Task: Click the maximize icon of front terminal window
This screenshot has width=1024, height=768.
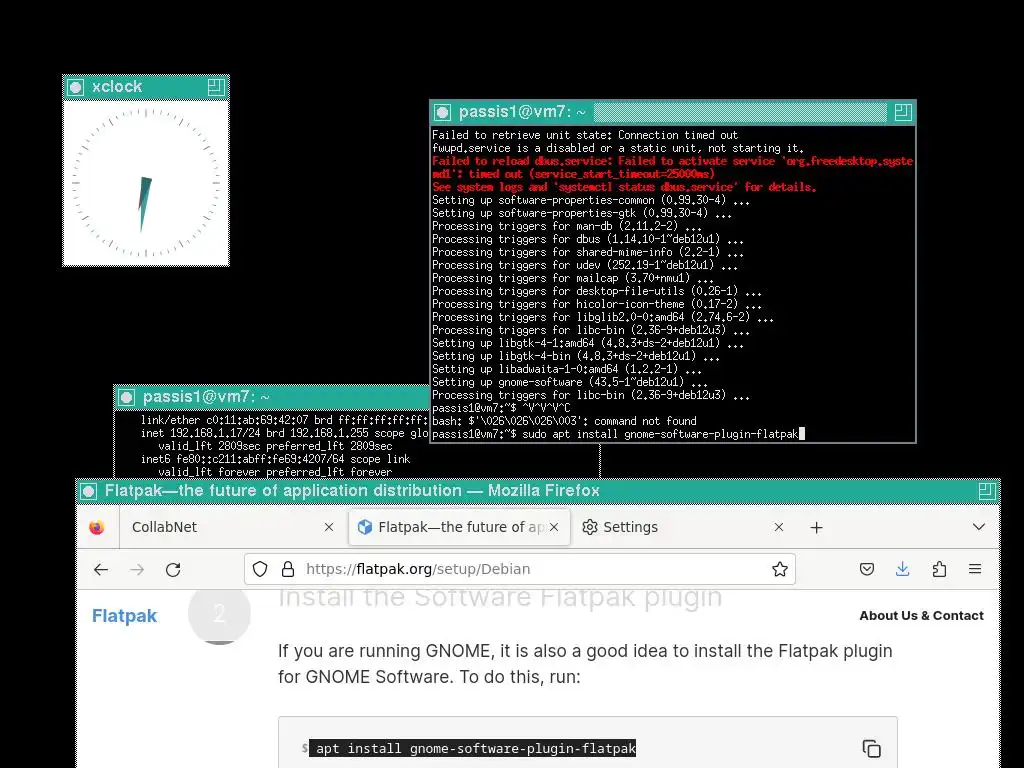Action: (903, 112)
